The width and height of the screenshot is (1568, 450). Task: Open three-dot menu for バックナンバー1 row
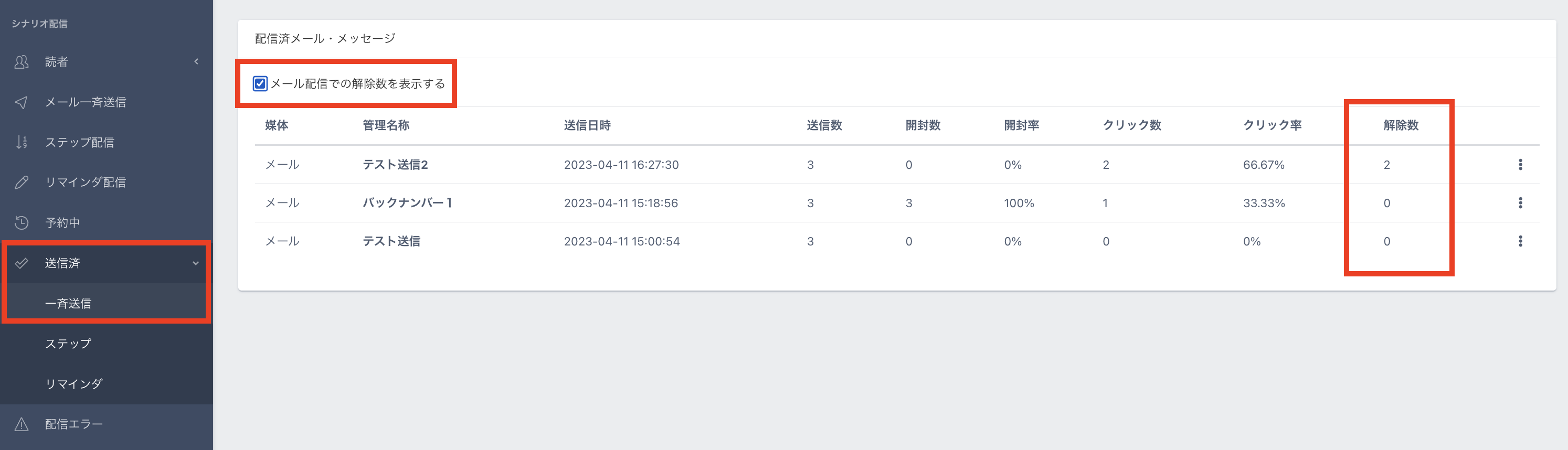[x=1520, y=203]
